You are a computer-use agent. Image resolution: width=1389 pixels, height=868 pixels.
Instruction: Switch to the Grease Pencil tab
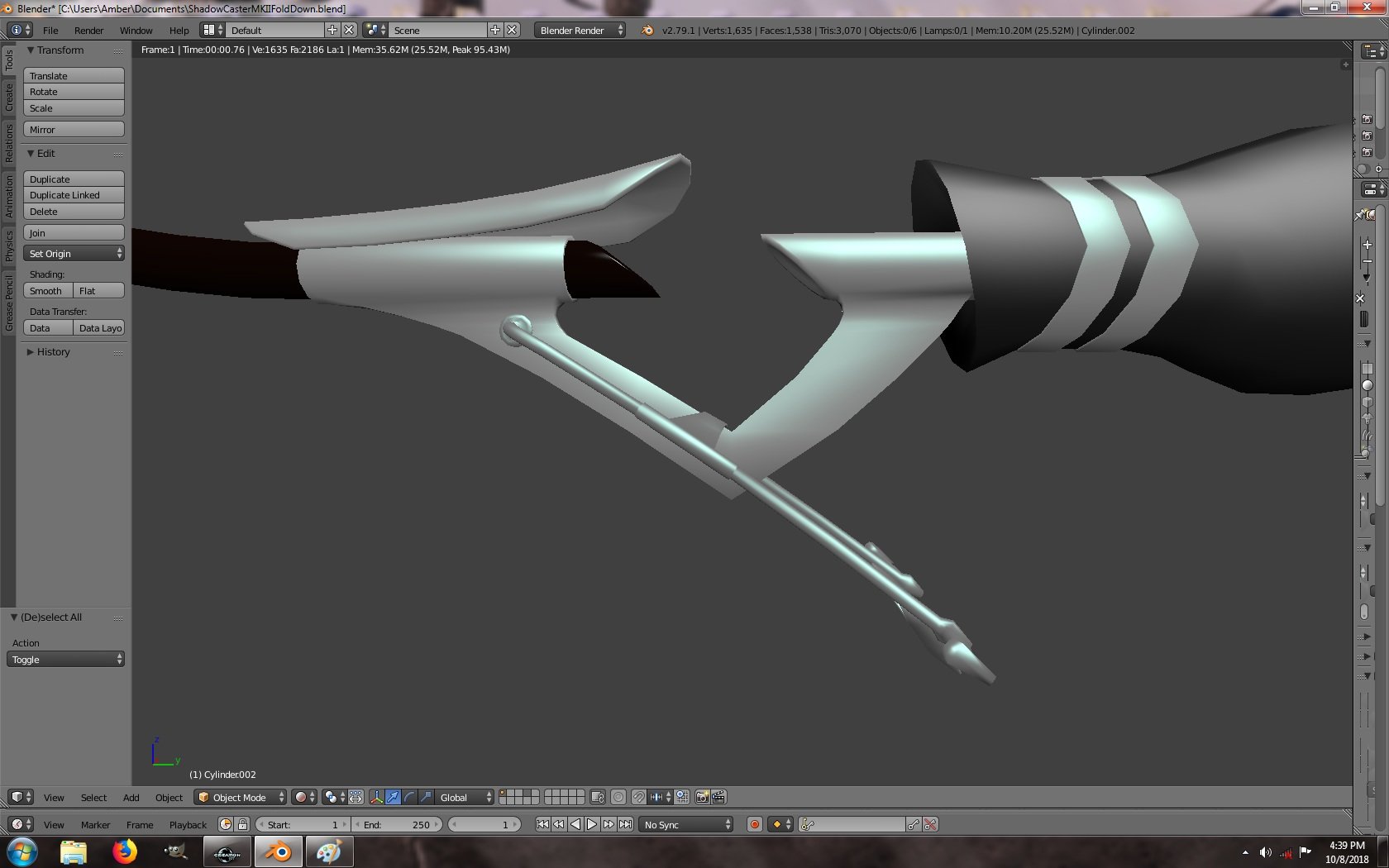(x=9, y=303)
